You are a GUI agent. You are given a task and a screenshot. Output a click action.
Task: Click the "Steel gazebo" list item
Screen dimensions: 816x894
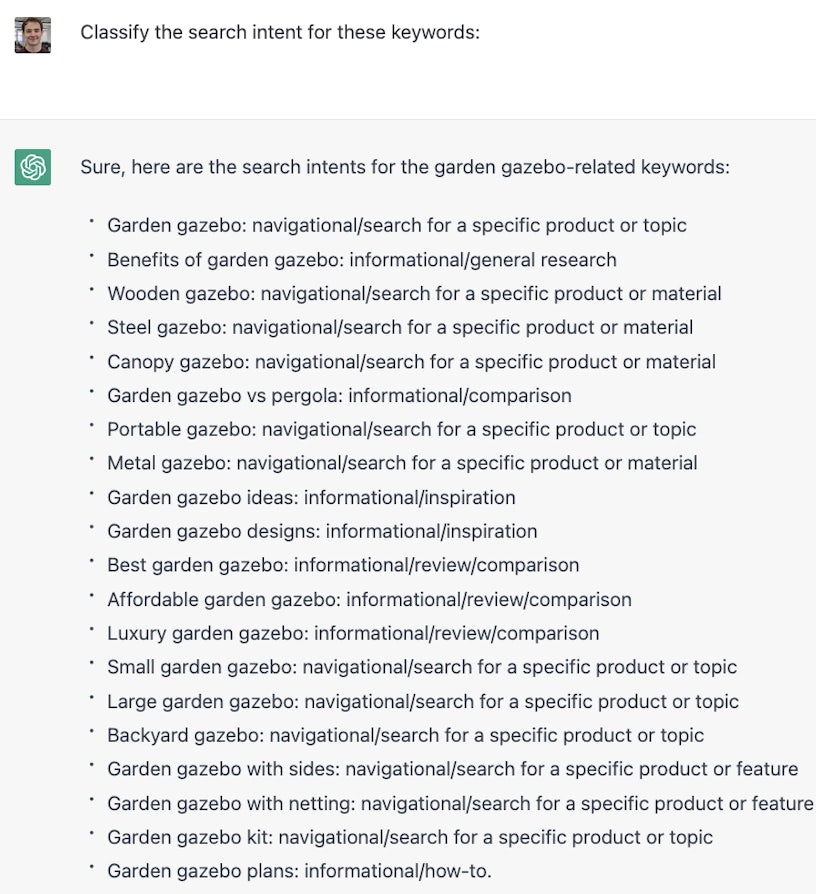400,327
